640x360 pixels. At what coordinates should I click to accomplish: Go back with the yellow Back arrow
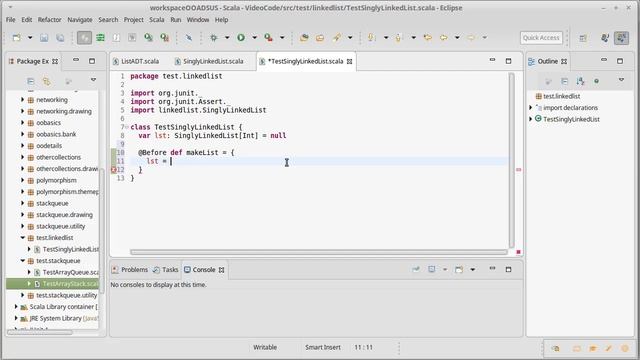pos(444,38)
